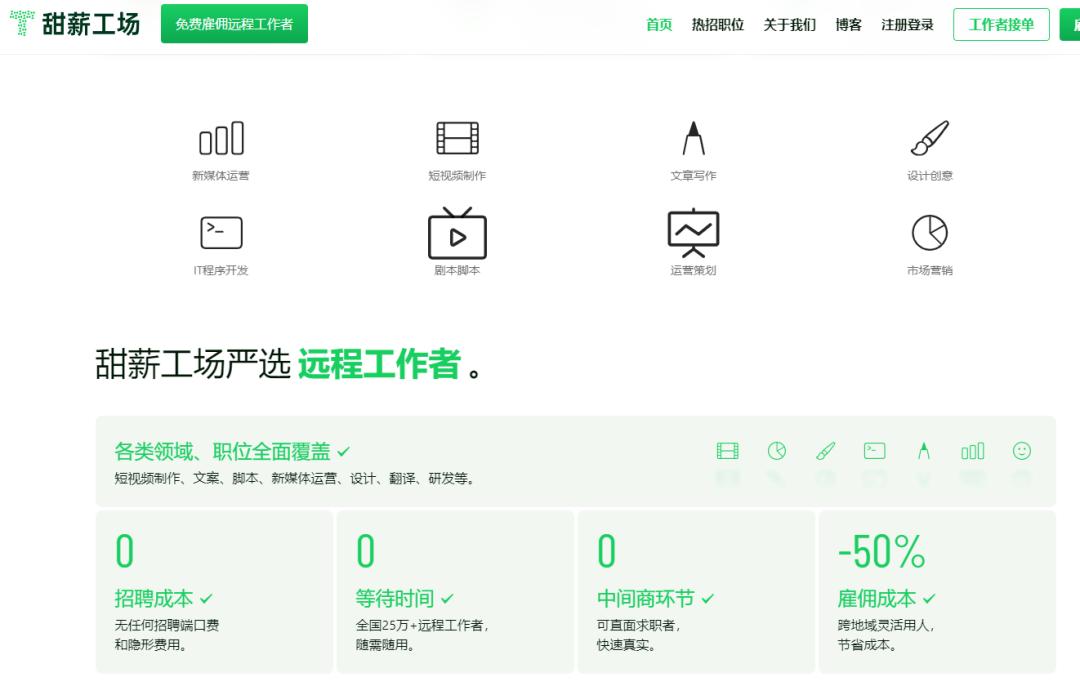This screenshot has width=1080, height=695.
Task: Click the film strip icon in the green banner
Action: [x=727, y=451]
